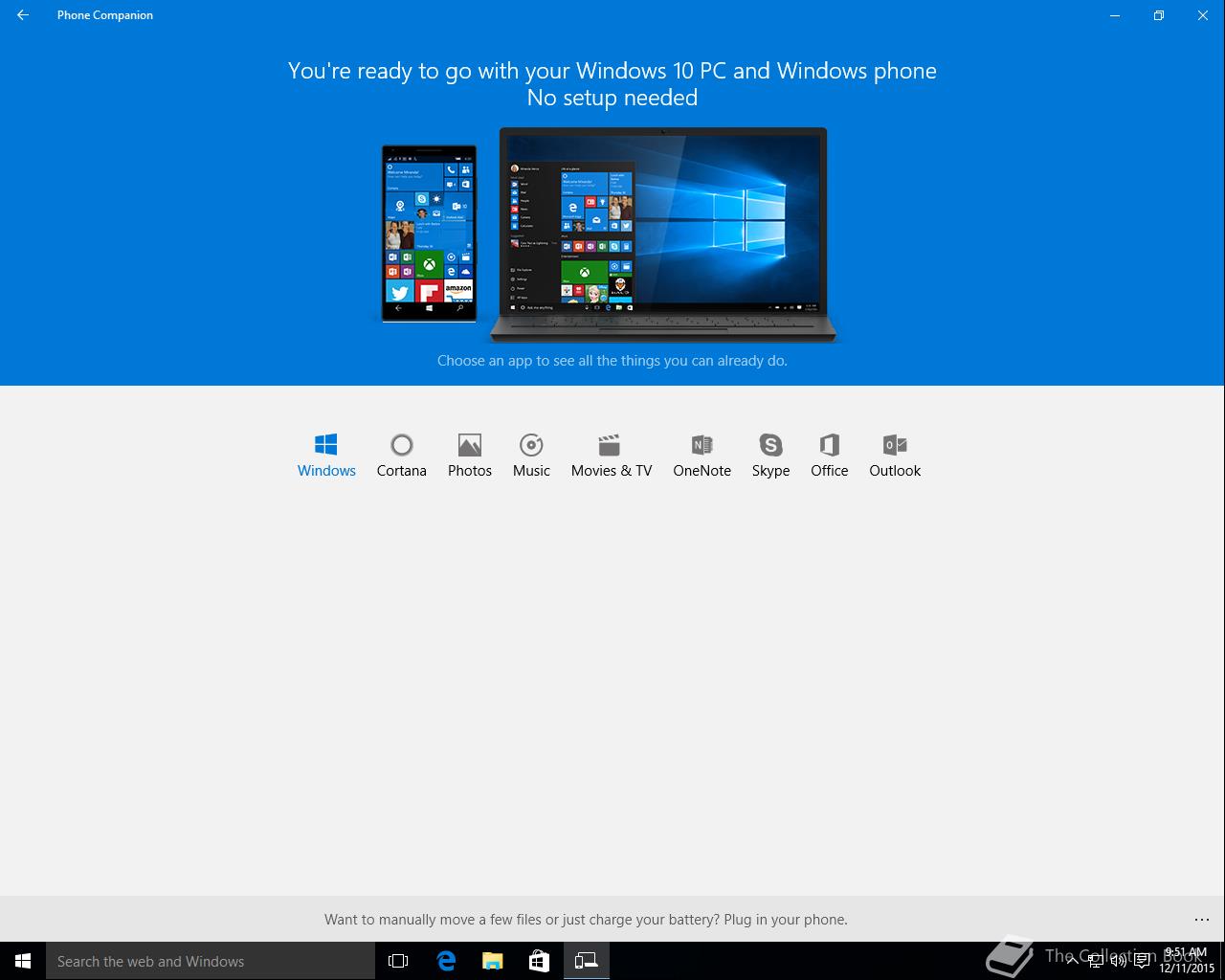Open the Store from the taskbar

pos(539,961)
